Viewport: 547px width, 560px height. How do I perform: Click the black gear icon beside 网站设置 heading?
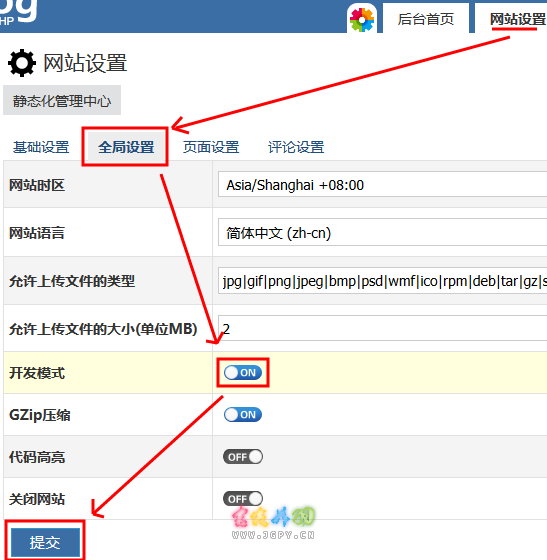[22, 63]
